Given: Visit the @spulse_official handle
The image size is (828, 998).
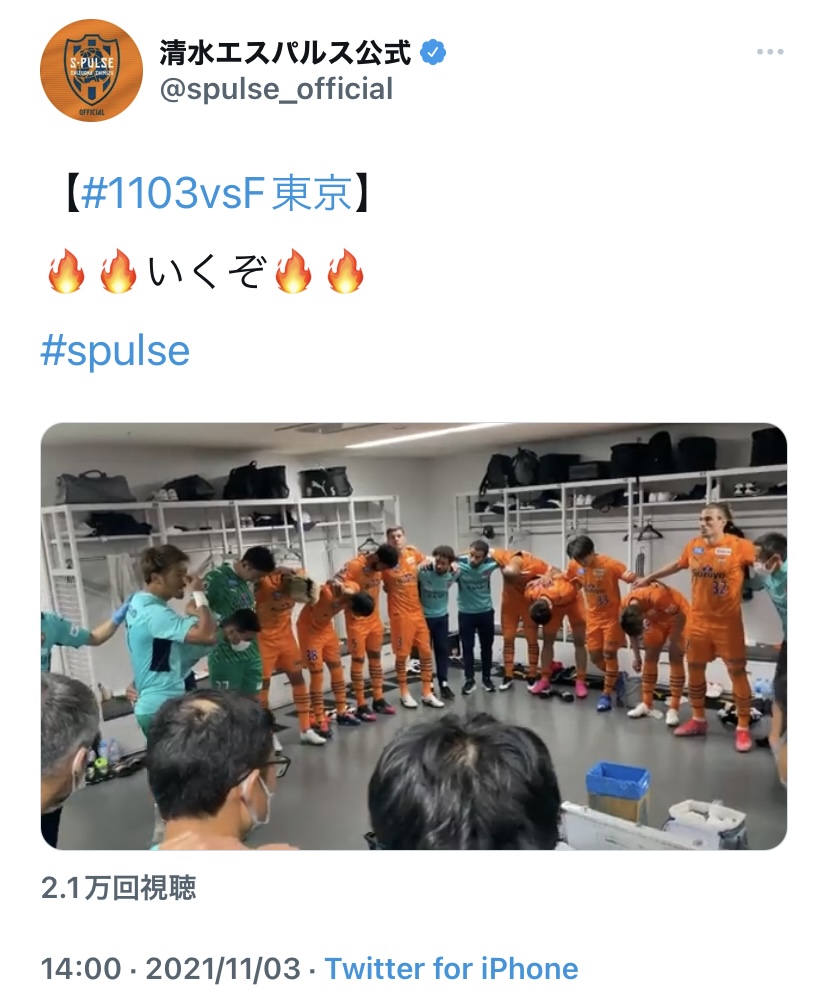Looking at the screenshot, I should [276, 89].
